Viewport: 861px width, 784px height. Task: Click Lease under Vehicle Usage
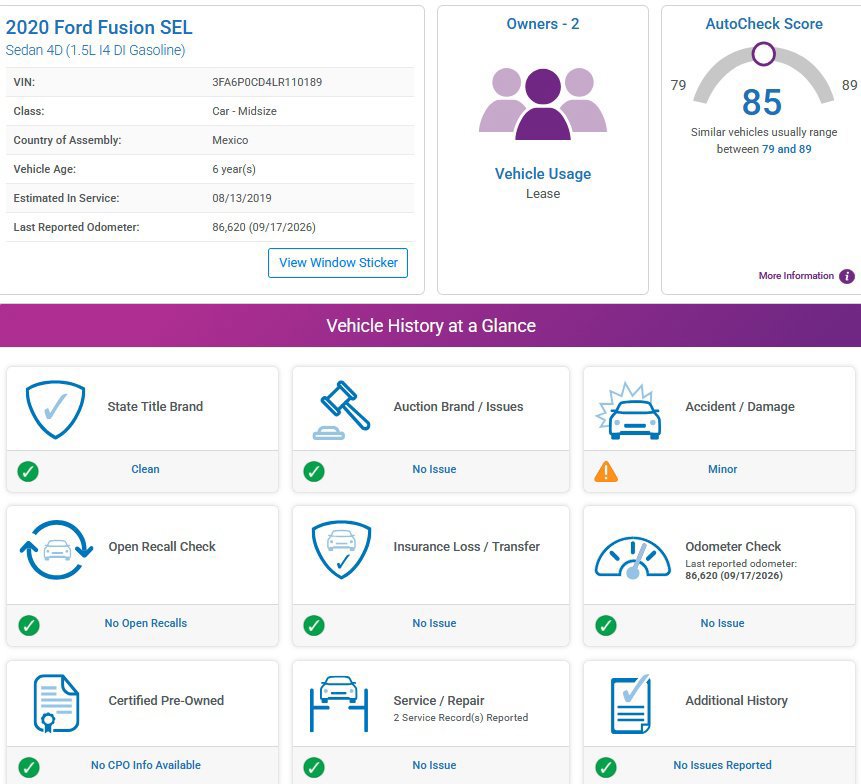click(x=543, y=194)
